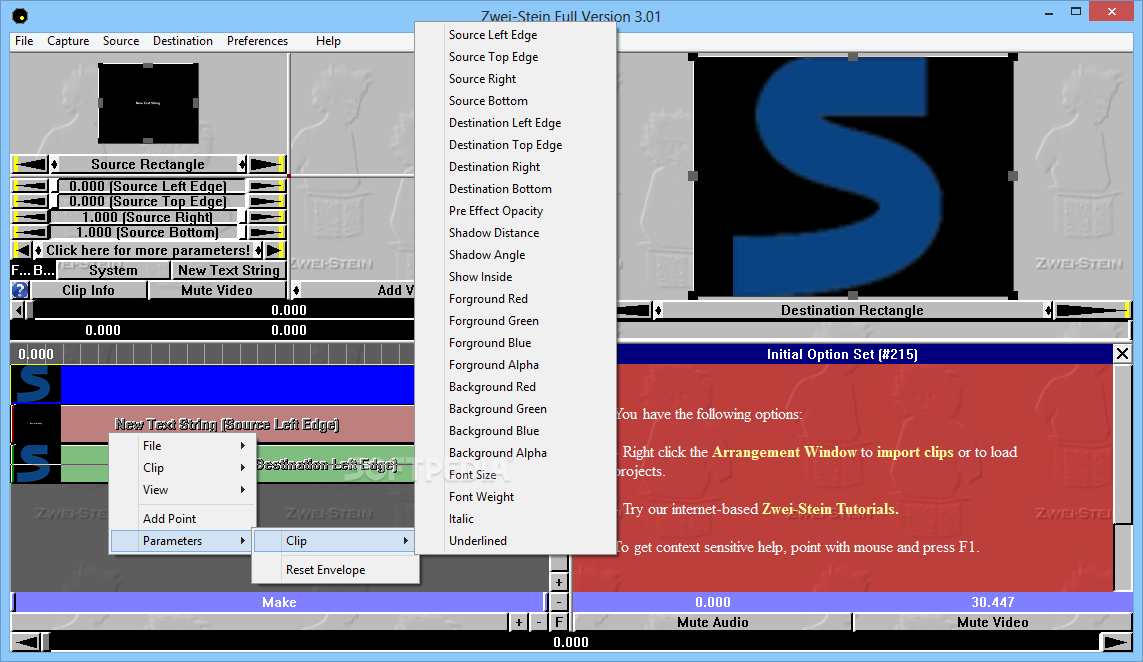Toggle Mute Audio below the help panel
Screen dimensions: 1143x662
pyautogui.click(x=713, y=622)
